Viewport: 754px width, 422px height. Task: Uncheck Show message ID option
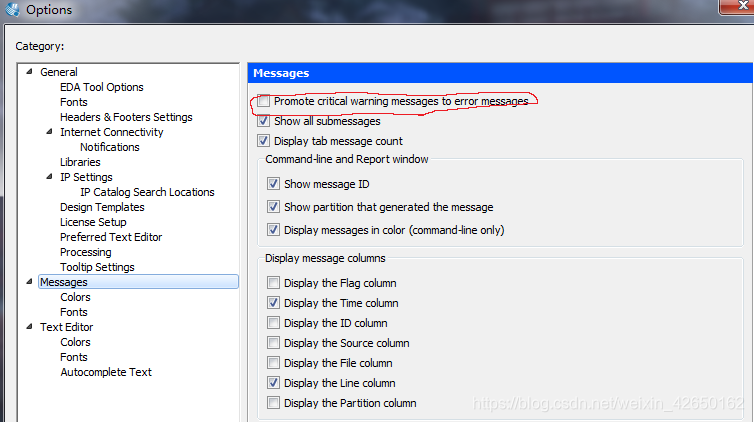pos(274,184)
